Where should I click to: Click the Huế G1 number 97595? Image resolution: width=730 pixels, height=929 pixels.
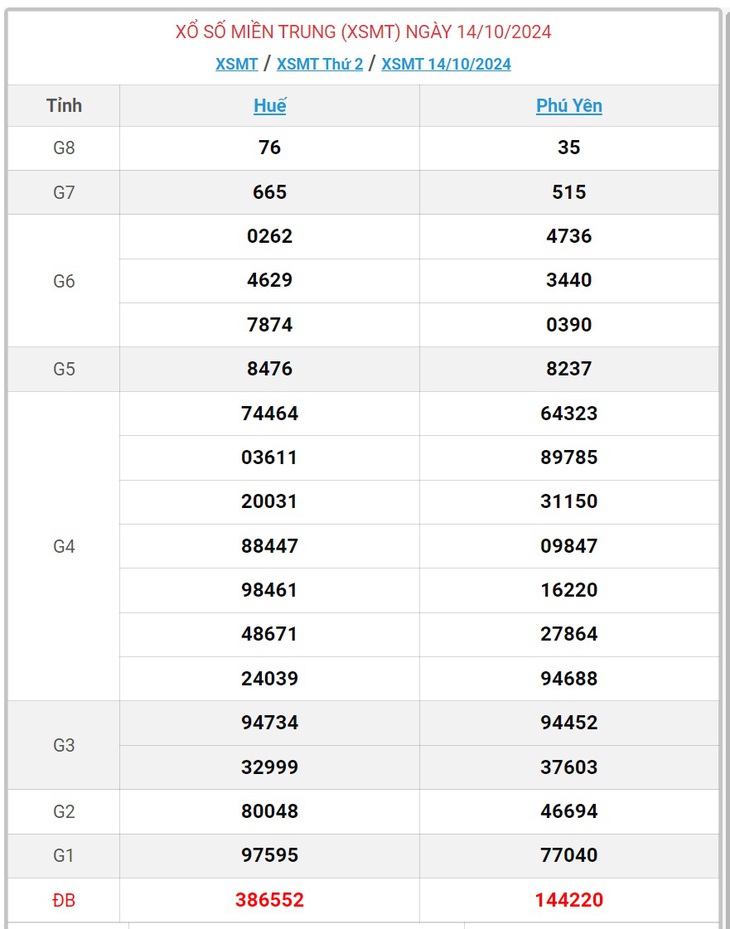click(270, 855)
